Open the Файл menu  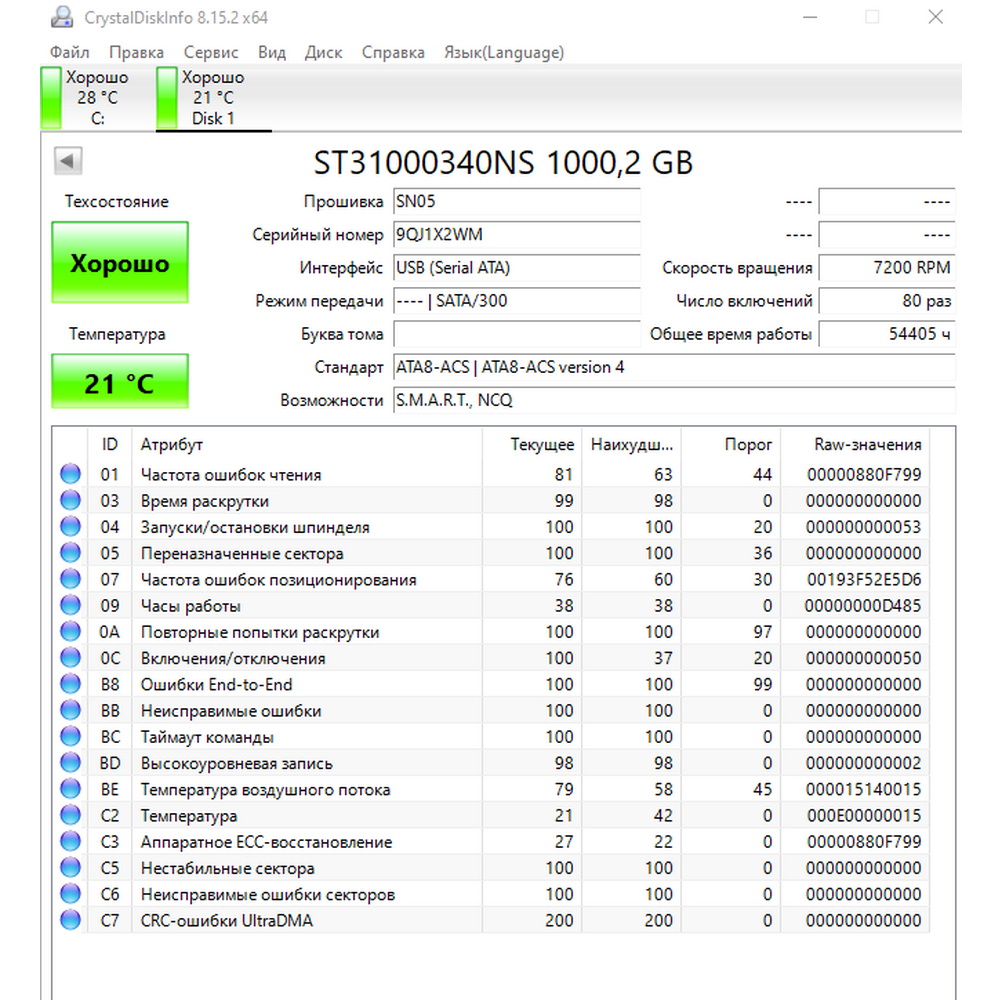[70, 52]
